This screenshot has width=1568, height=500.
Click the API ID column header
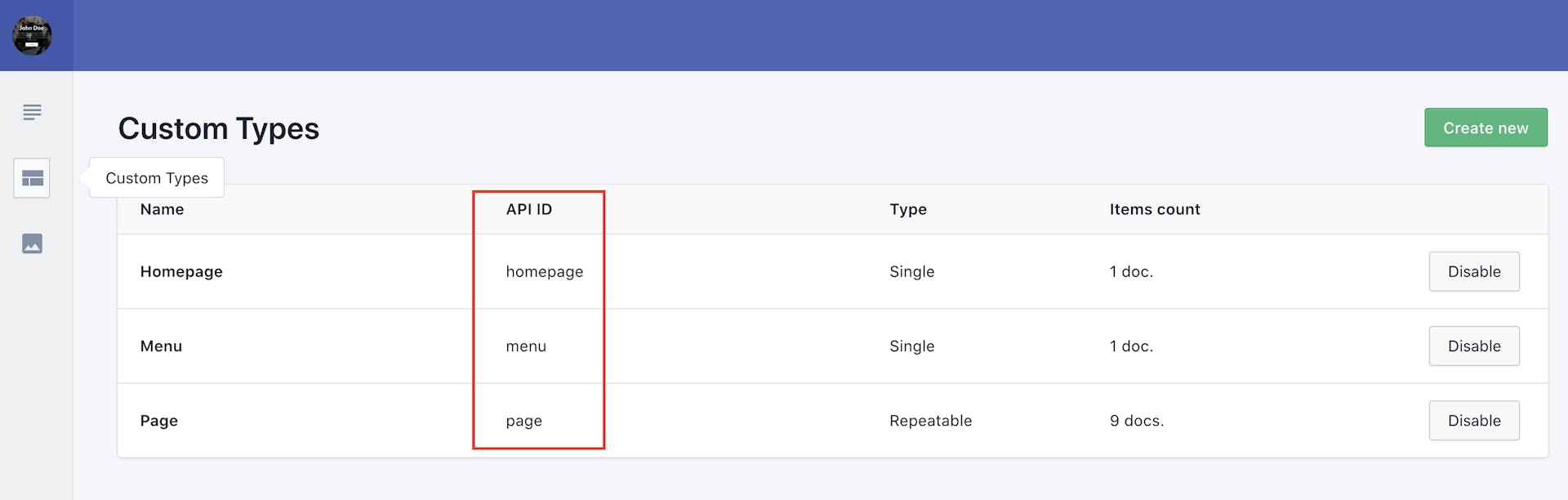pos(528,210)
